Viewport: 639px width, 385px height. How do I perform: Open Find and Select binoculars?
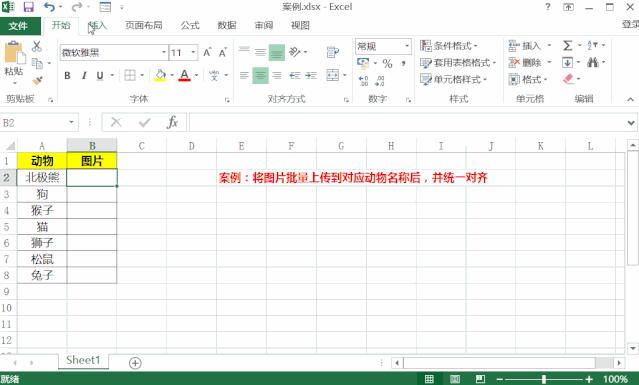[593, 62]
